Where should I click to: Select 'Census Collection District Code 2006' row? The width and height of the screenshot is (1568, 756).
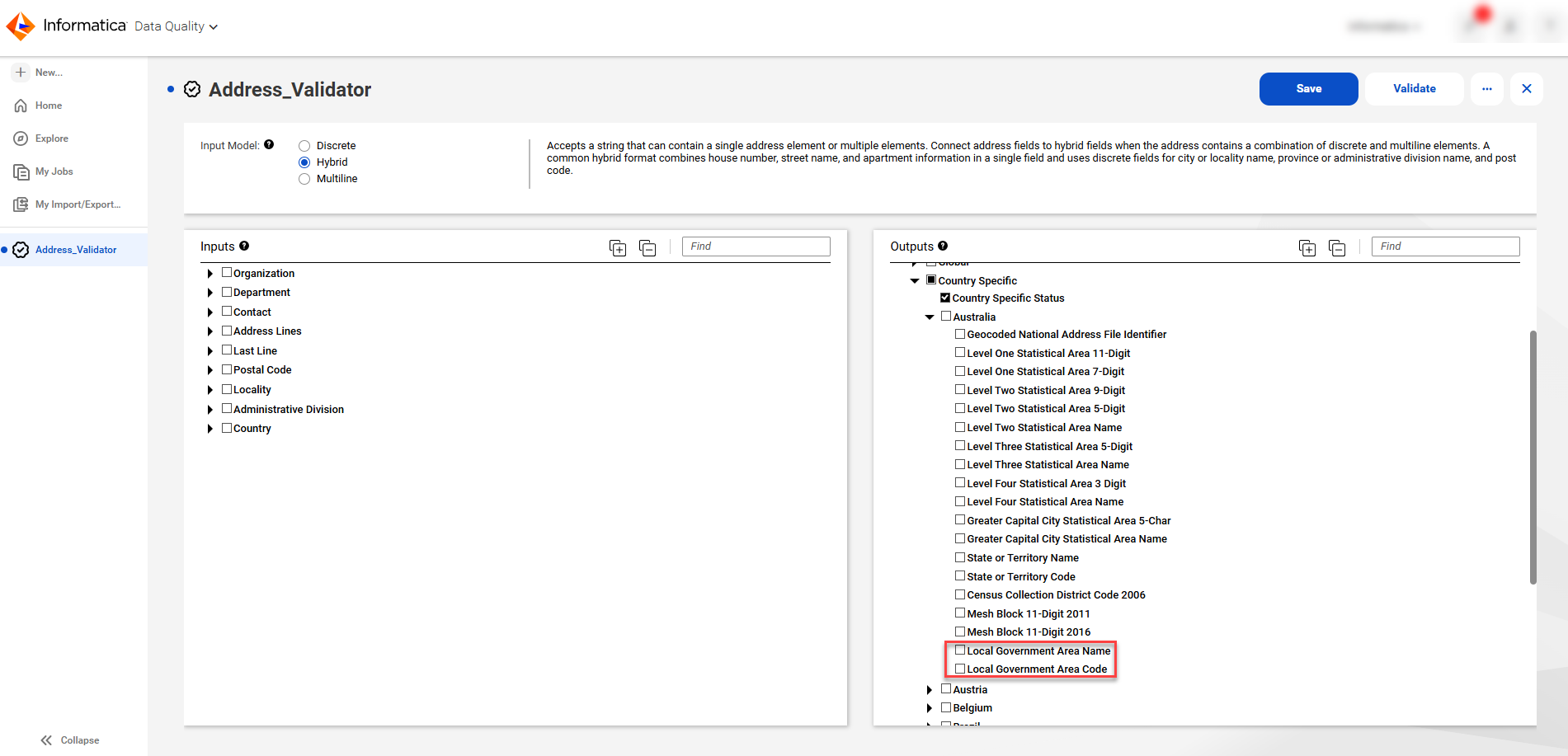tap(1056, 594)
